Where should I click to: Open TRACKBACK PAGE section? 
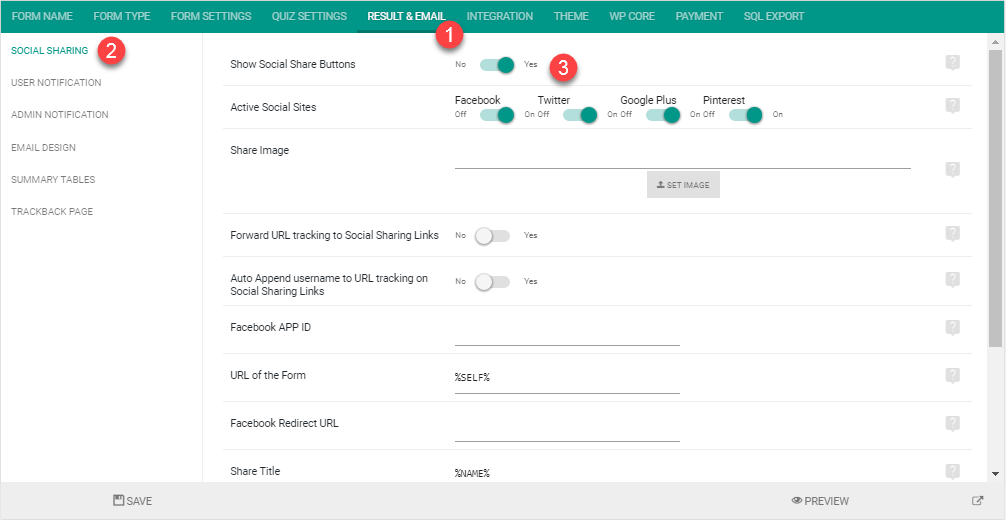(52, 212)
